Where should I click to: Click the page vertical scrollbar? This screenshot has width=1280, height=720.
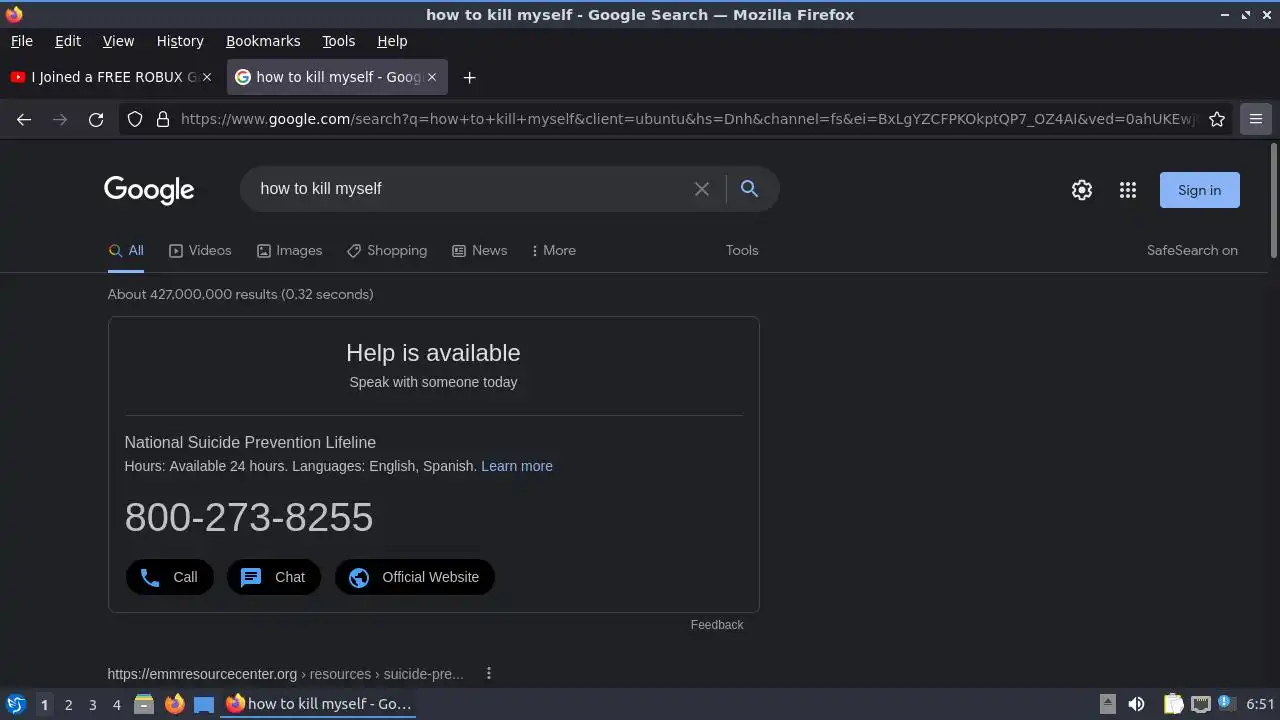click(1273, 200)
